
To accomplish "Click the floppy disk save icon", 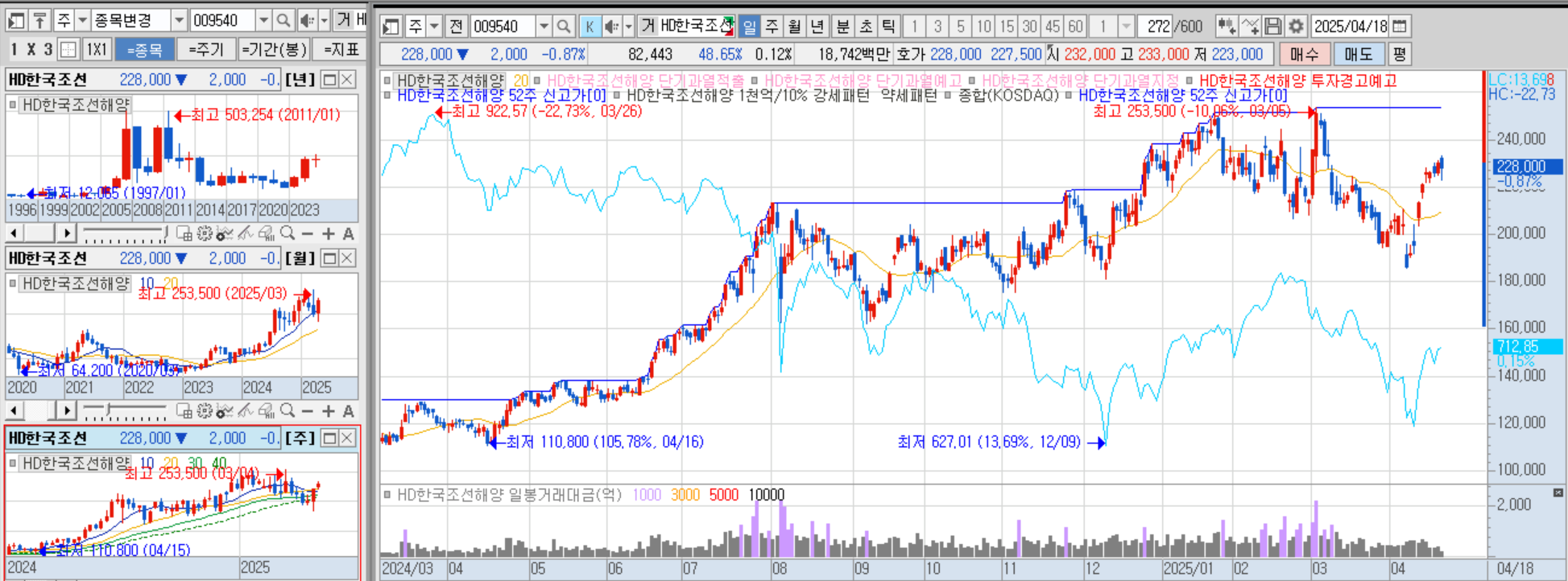I will pos(1273,27).
